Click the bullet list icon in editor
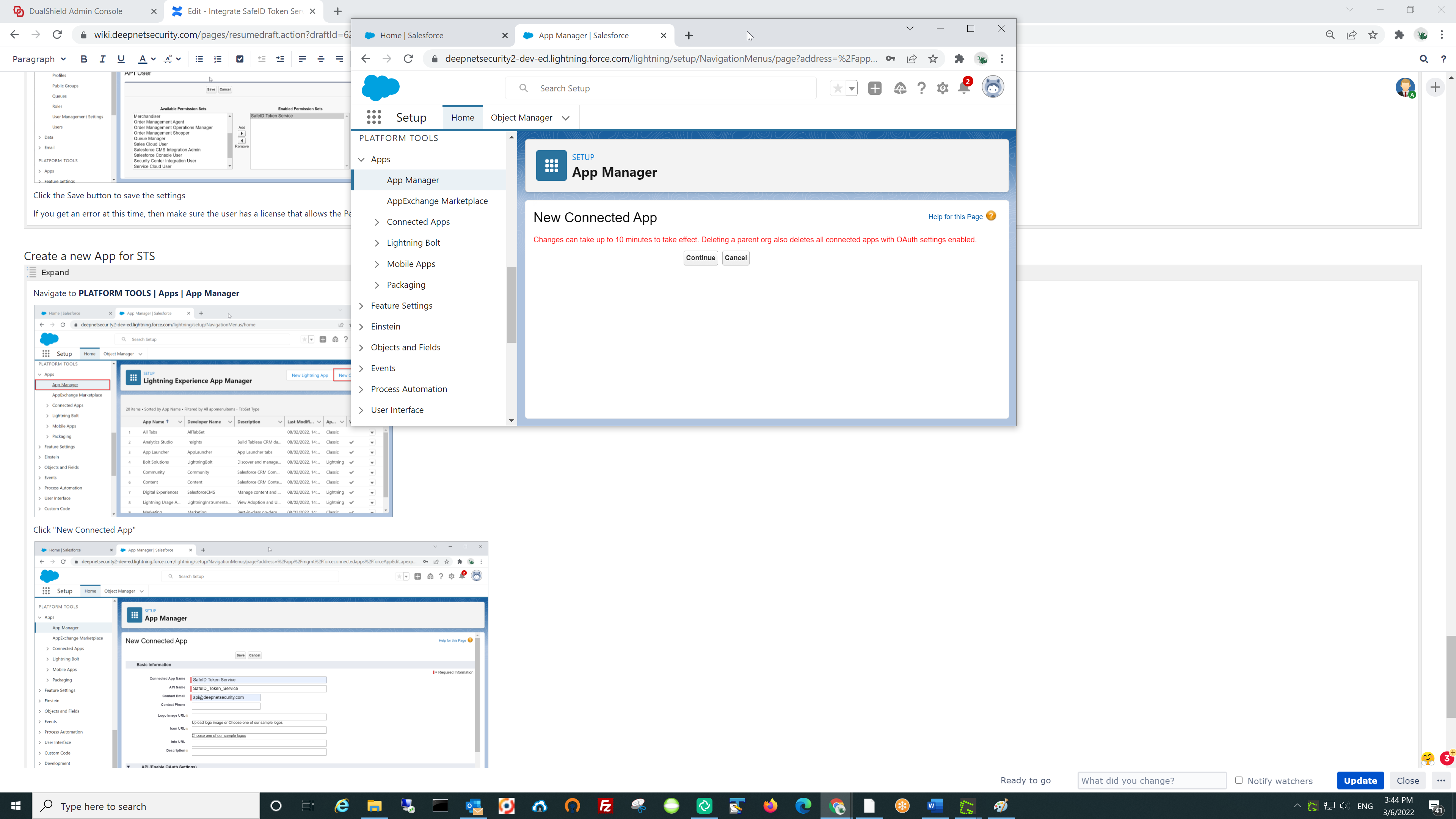This screenshot has width=1456, height=819. 199,59
